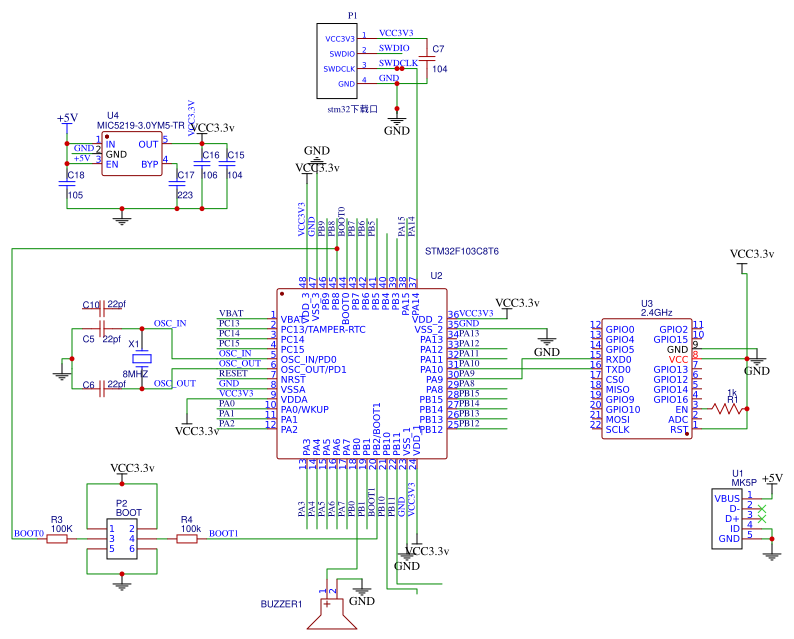The image size is (794, 639).
Task: Click the RESET net label at pin 7
Action: tap(233, 373)
